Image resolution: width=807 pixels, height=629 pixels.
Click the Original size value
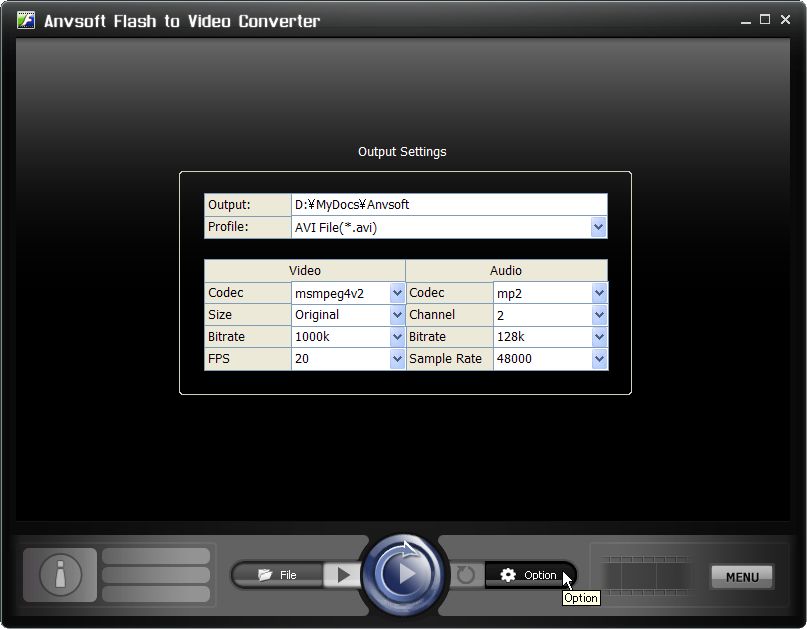[317, 314]
